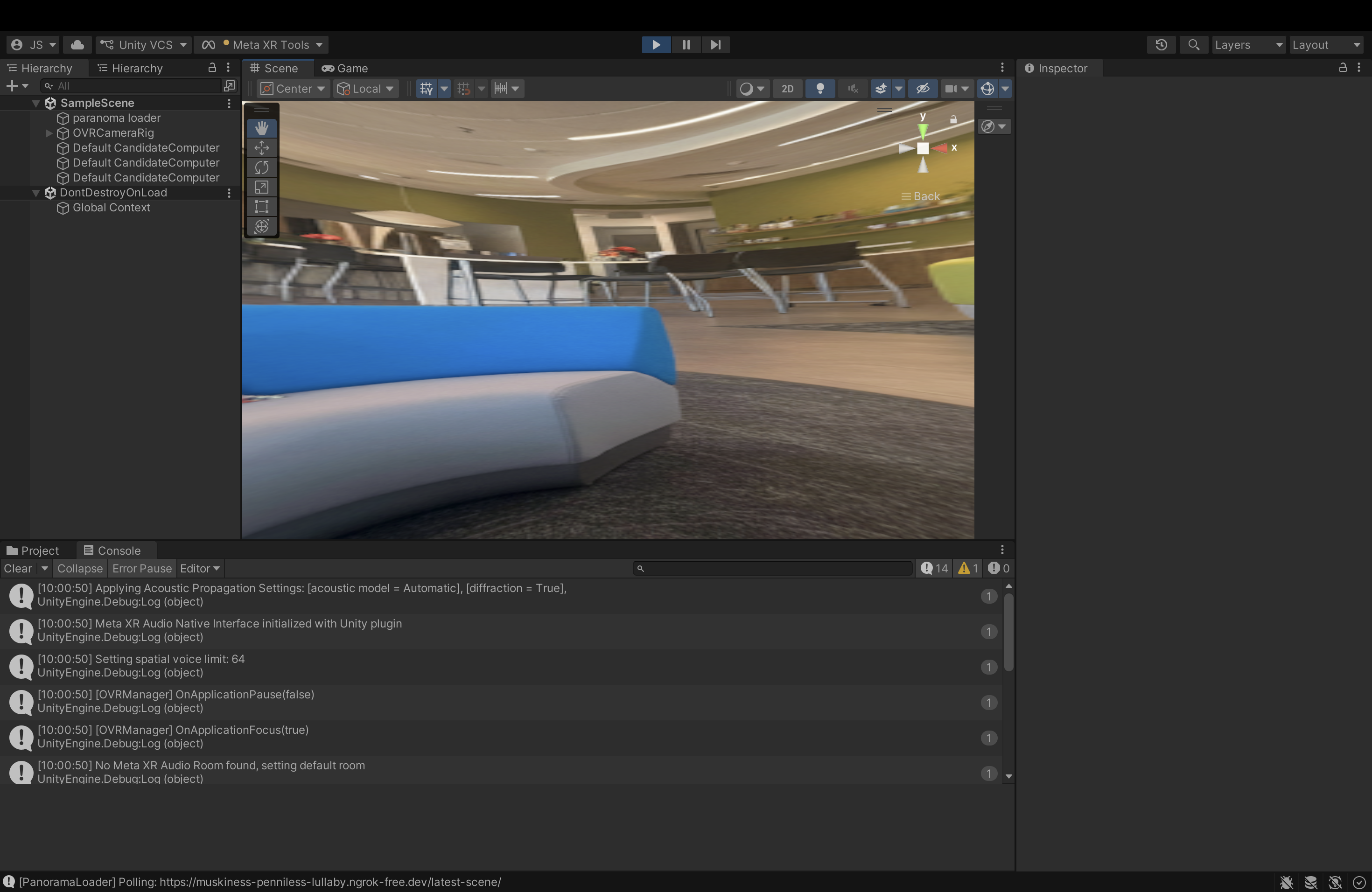This screenshot has height=892, width=1372.
Task: Open the Meta XR Tools dropdown
Action: [x=262, y=45]
